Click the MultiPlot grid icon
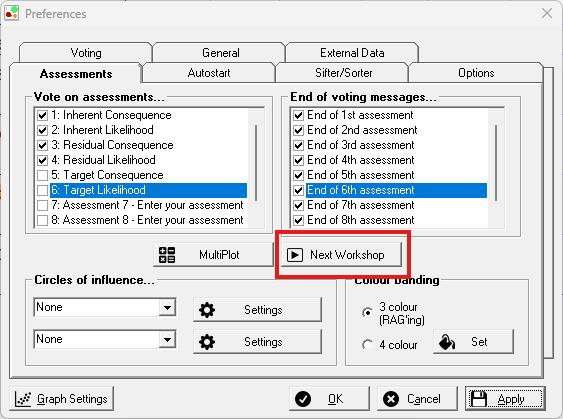Viewport: 563px width, 419px height. click(x=167, y=255)
